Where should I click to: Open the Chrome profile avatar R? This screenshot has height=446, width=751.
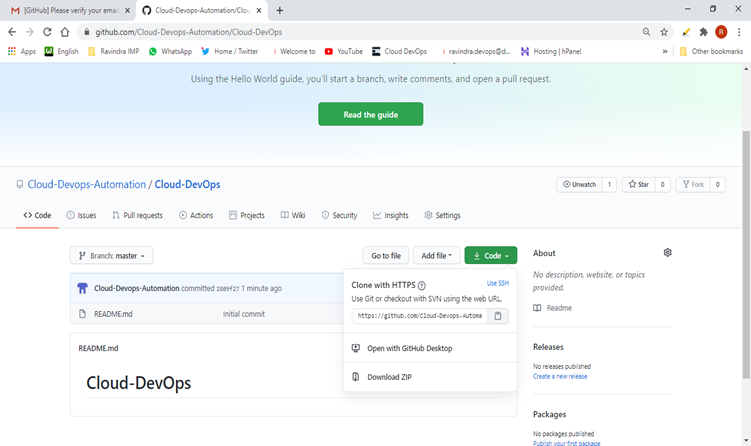point(721,32)
